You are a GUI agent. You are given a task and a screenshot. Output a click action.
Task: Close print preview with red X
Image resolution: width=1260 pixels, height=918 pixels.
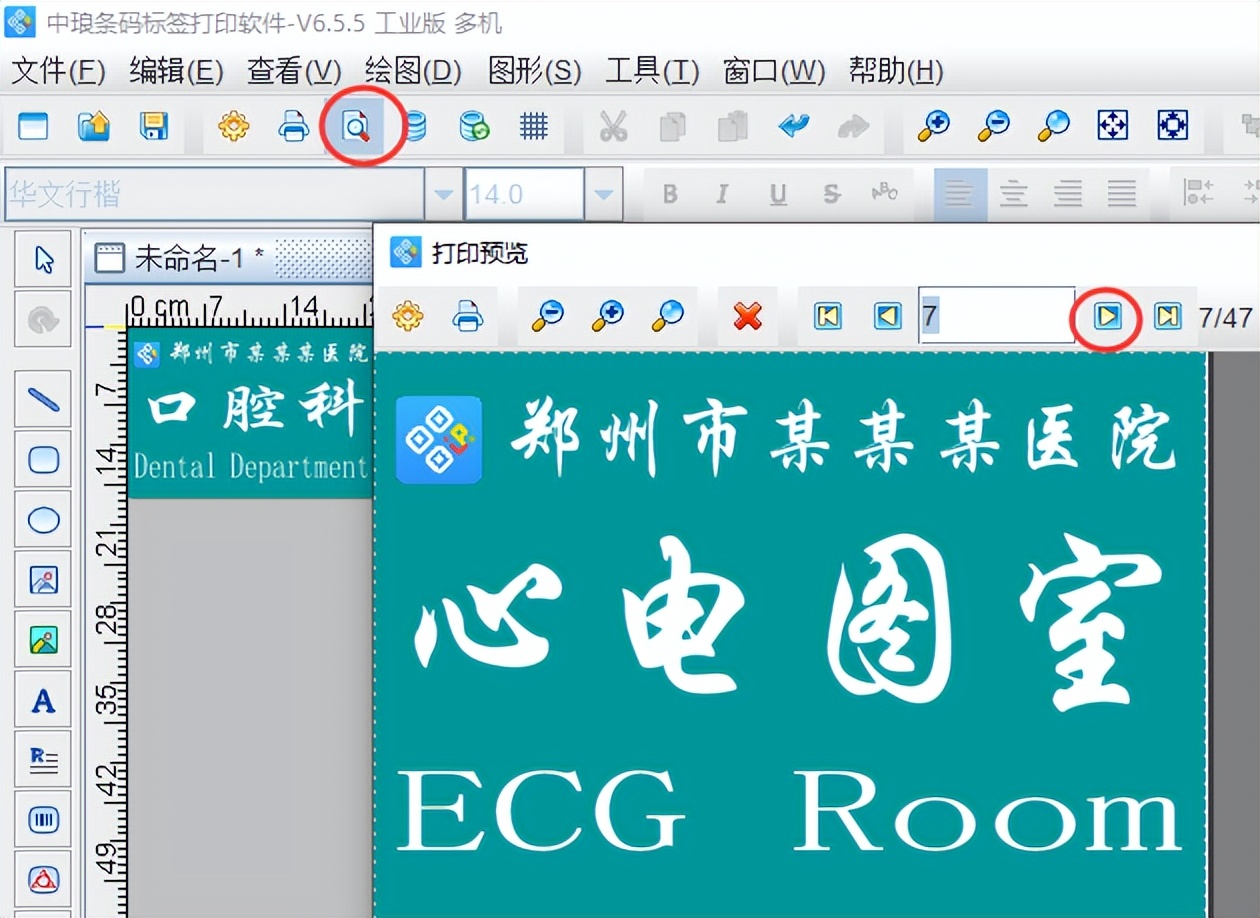pyautogui.click(x=747, y=317)
